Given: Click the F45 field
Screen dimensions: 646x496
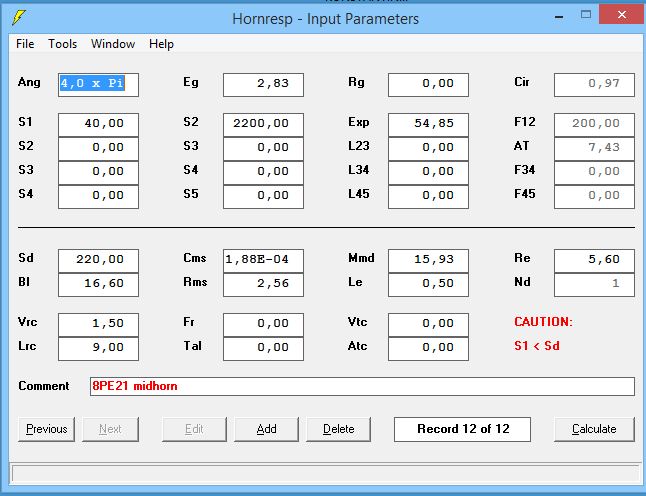Looking at the screenshot, I should coord(594,197).
